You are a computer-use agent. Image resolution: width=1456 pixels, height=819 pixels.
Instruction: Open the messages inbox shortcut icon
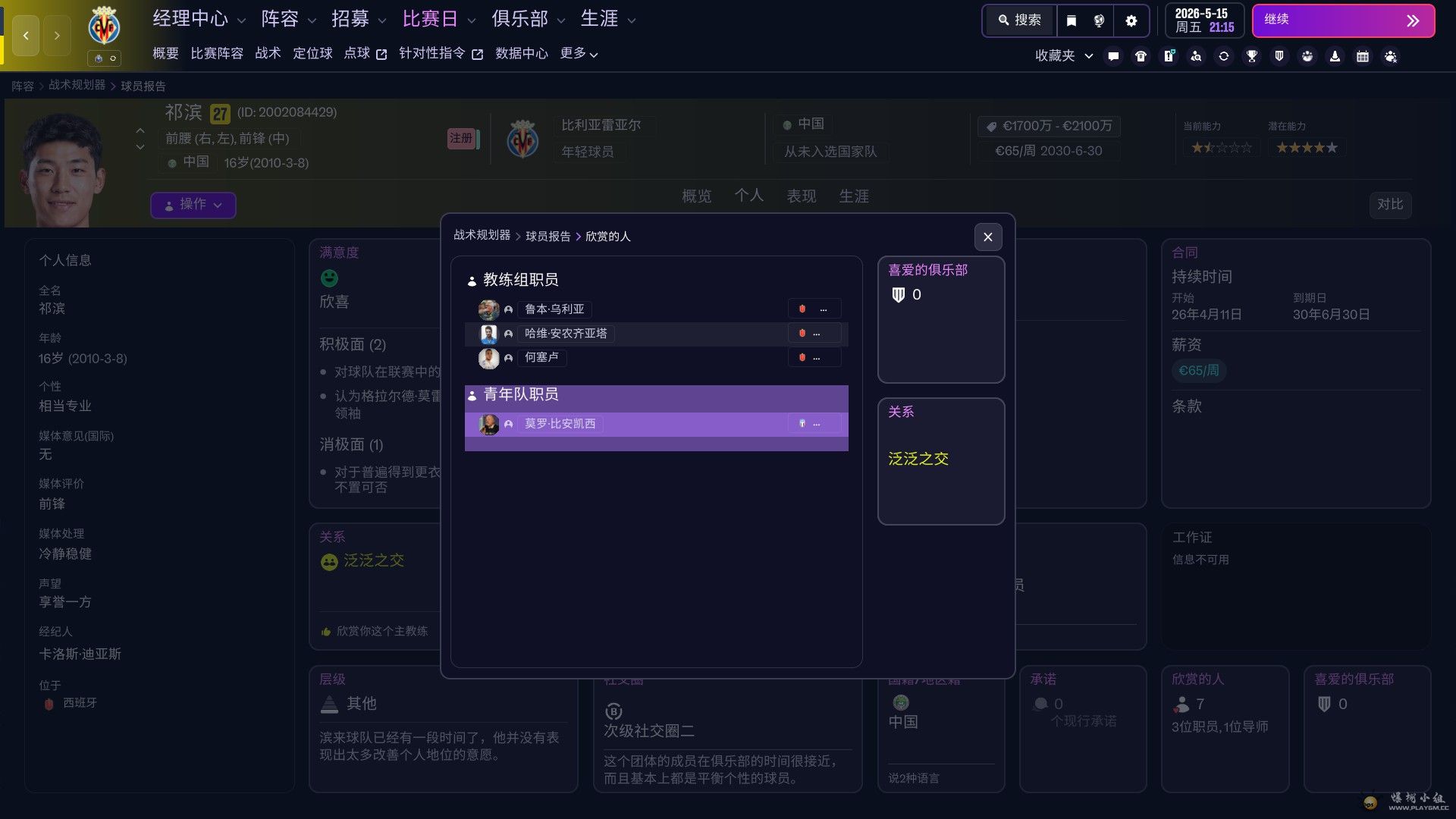1113,56
